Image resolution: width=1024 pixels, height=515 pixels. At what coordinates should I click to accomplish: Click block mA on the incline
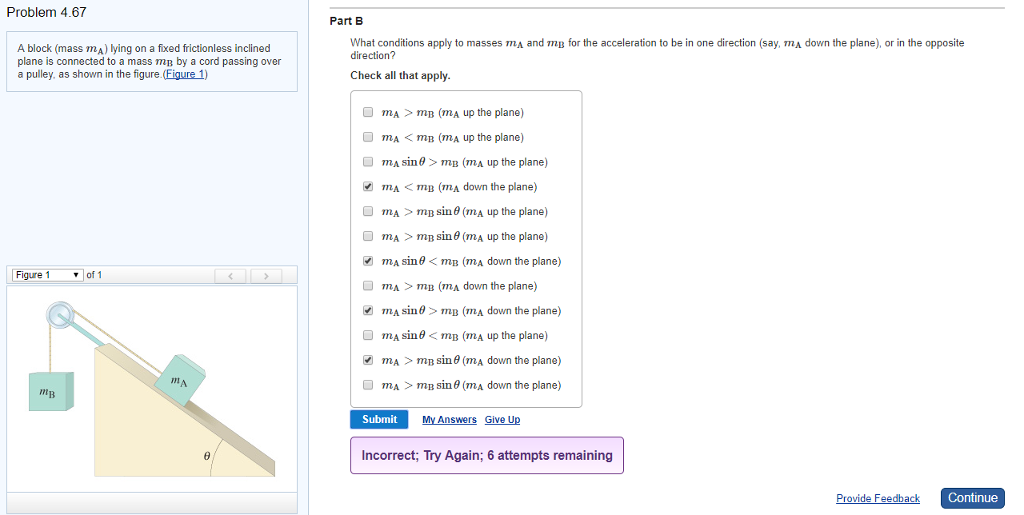(180, 379)
